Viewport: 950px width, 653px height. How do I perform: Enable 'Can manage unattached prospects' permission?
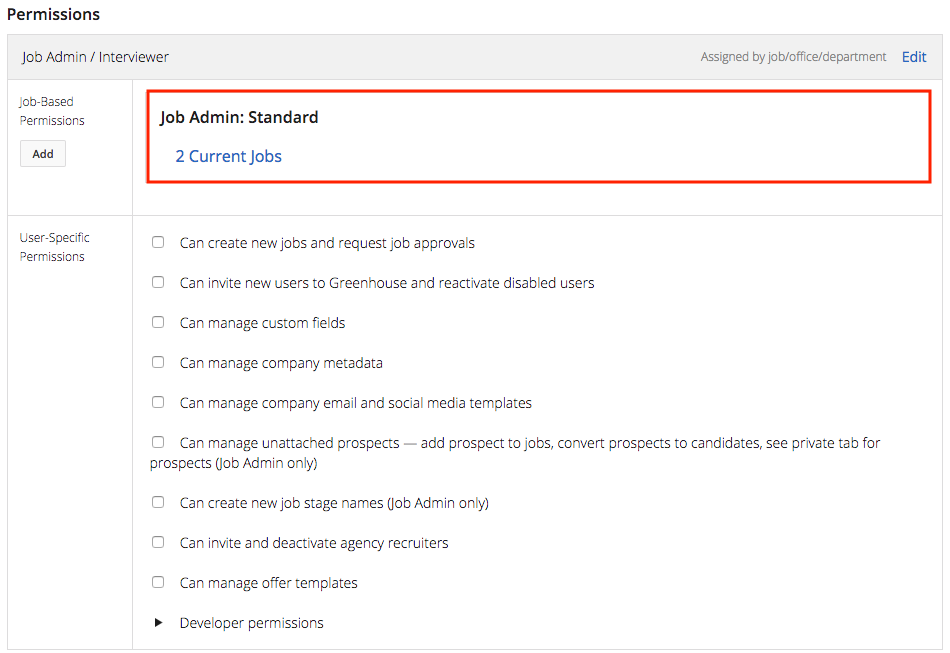click(x=158, y=441)
